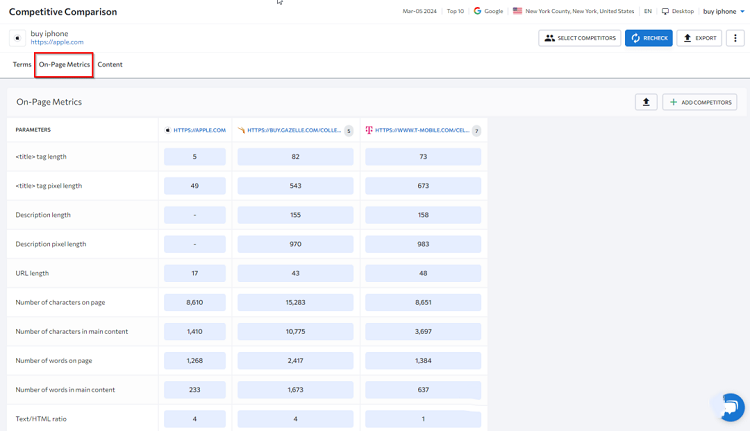
Task: Click the value 233 words in main content
Action: 195,390
